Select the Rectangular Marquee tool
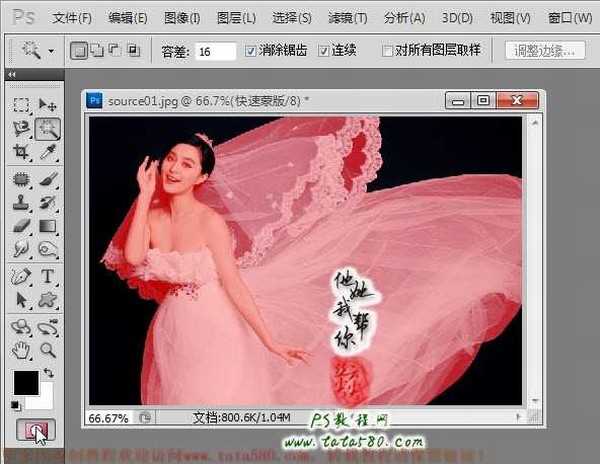 (x=21, y=105)
